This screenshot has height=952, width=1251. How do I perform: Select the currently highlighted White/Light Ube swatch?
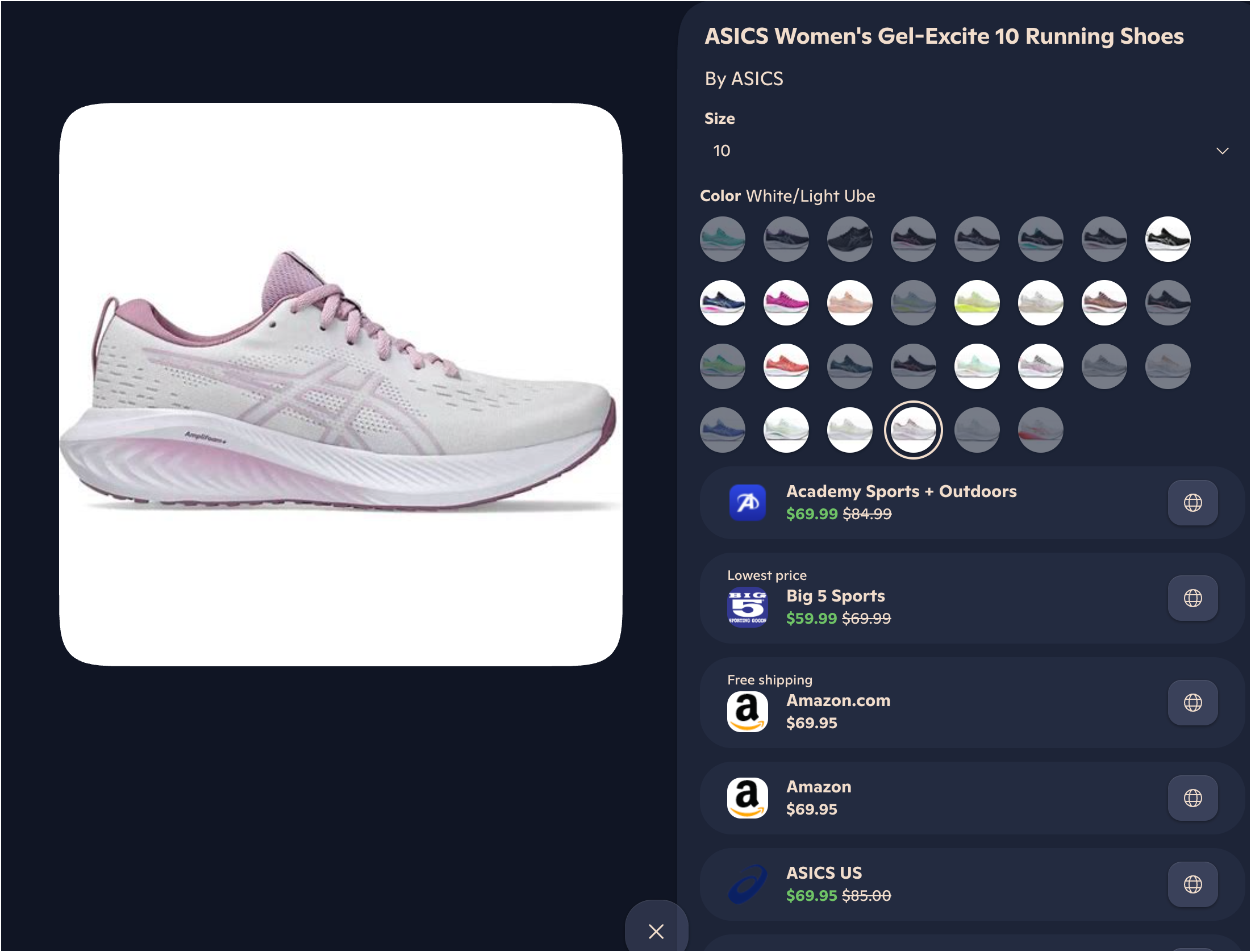click(913, 430)
